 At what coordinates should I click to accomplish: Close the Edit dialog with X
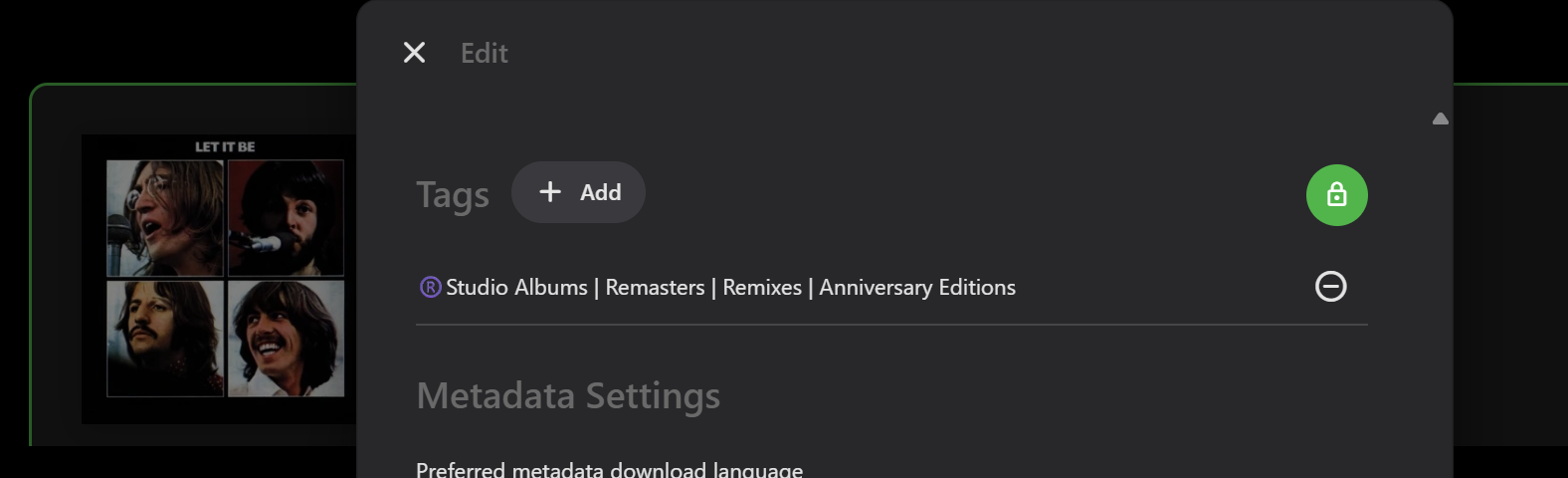pos(414,53)
